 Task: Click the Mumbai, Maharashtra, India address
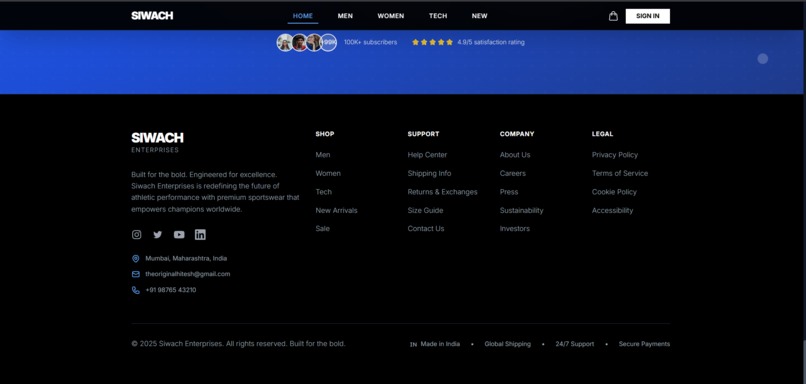pos(186,259)
